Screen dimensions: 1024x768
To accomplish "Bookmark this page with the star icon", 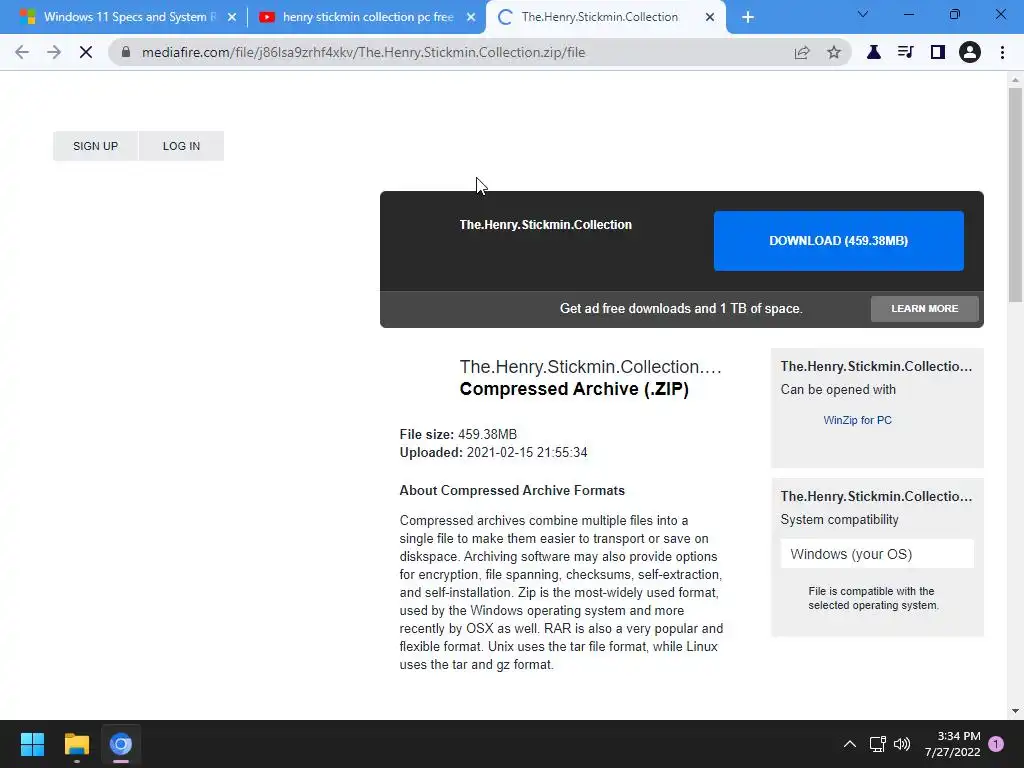I will [834, 52].
